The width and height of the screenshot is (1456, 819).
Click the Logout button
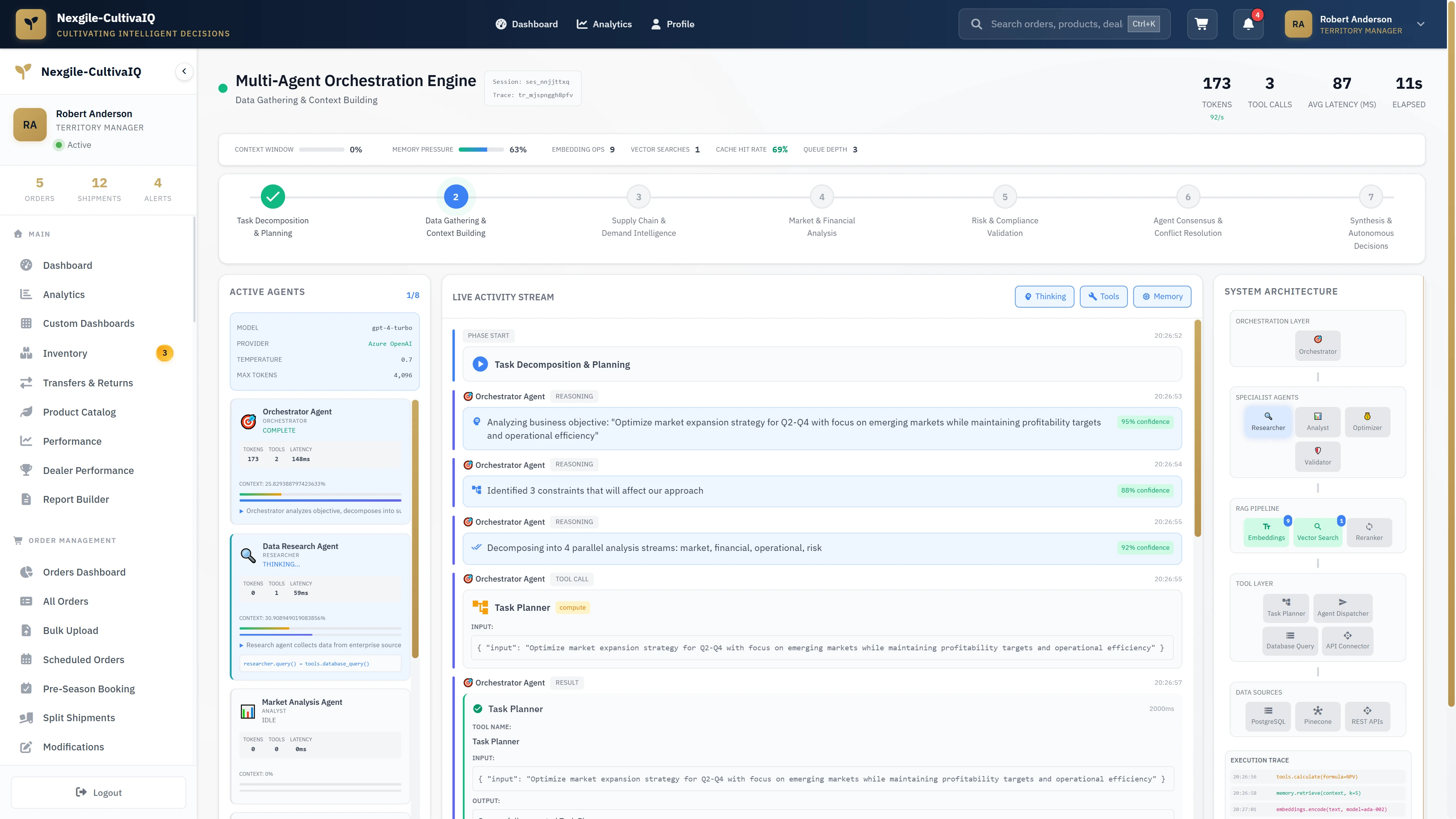[x=98, y=792]
